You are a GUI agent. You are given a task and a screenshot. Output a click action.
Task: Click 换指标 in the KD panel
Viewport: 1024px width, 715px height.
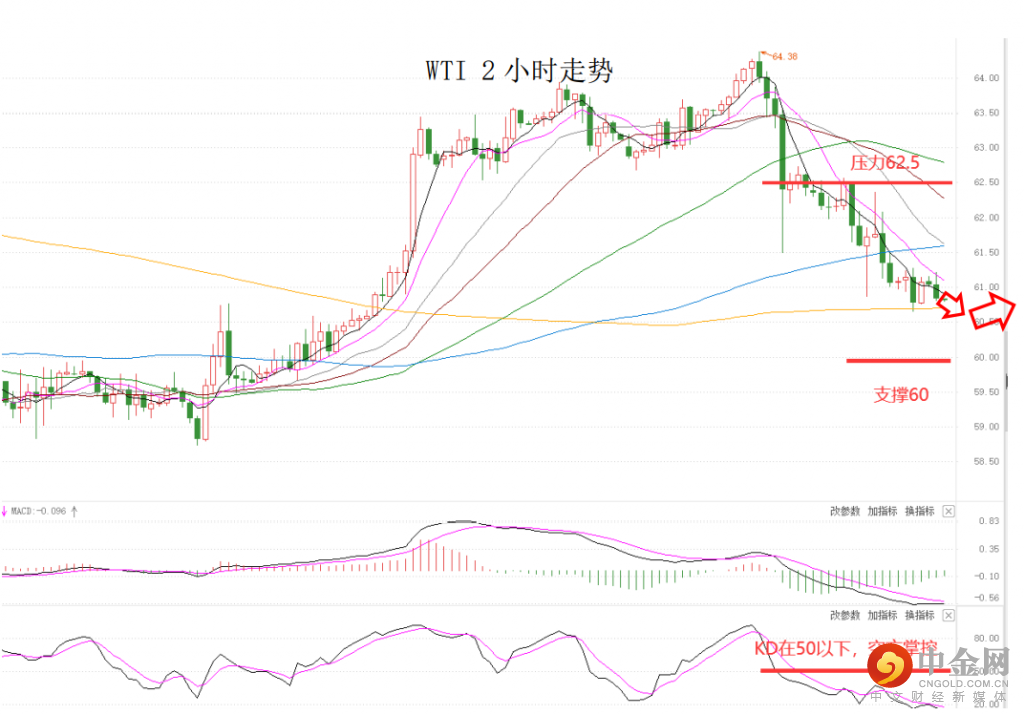tap(920, 616)
